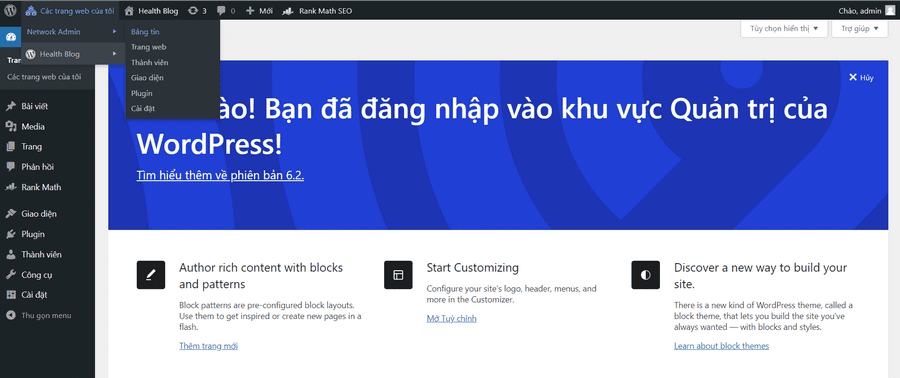Click the admin avatar icon
The image size is (900, 378).
coord(890,10)
